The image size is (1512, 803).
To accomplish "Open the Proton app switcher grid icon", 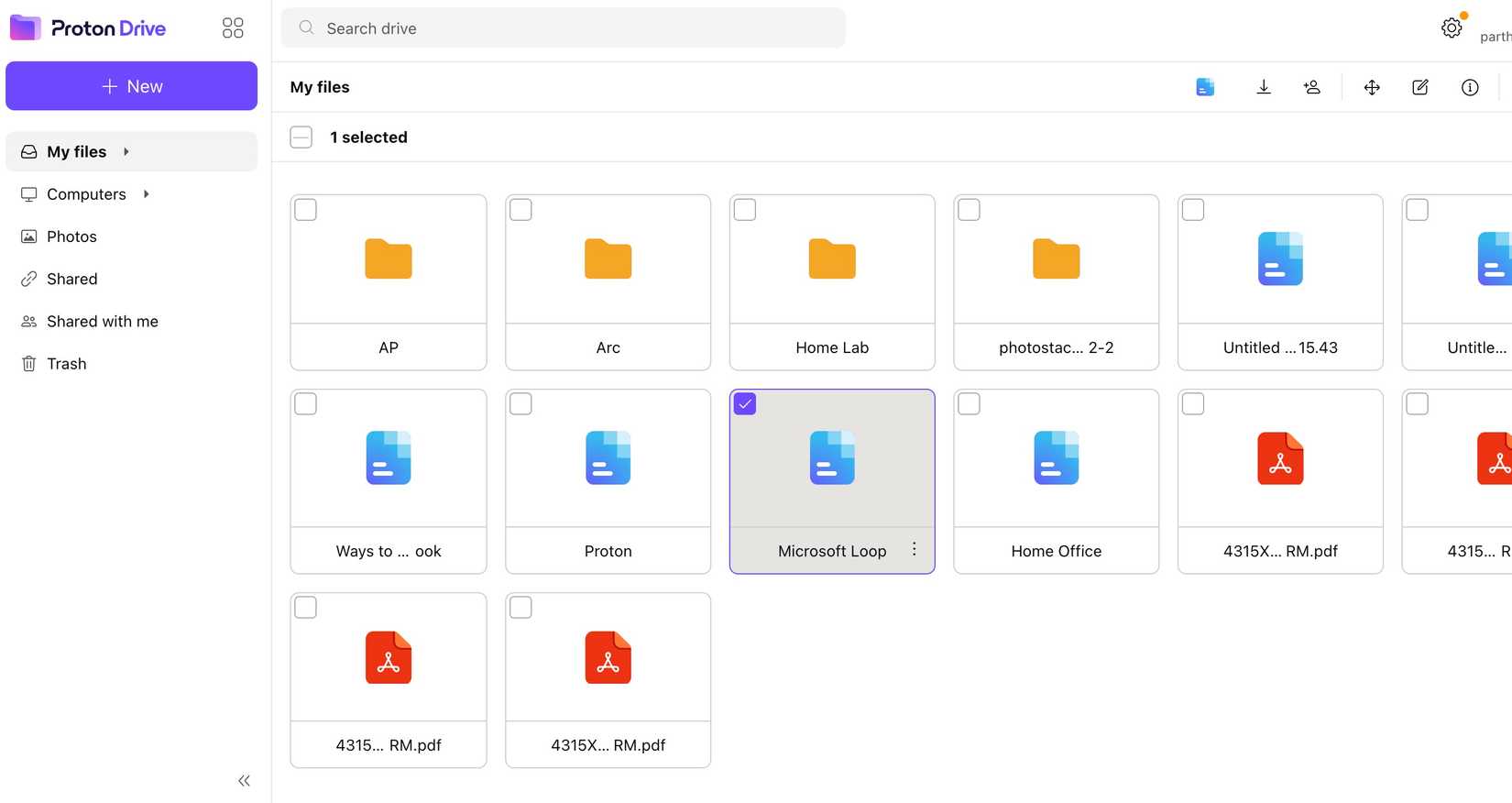I will [233, 28].
